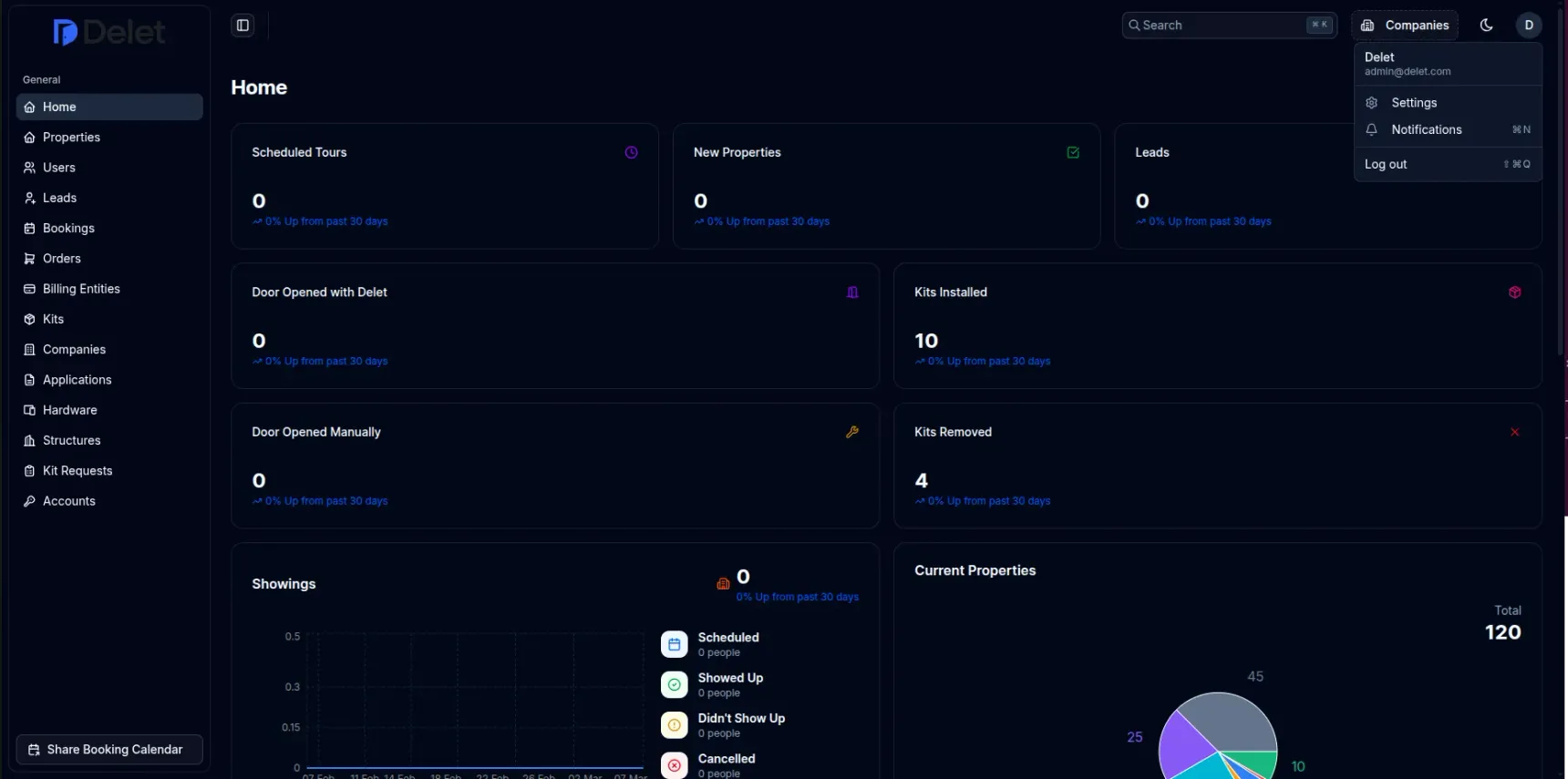The image size is (1568, 779).
Task: Click the Hardware sidebar icon
Action: (30, 410)
